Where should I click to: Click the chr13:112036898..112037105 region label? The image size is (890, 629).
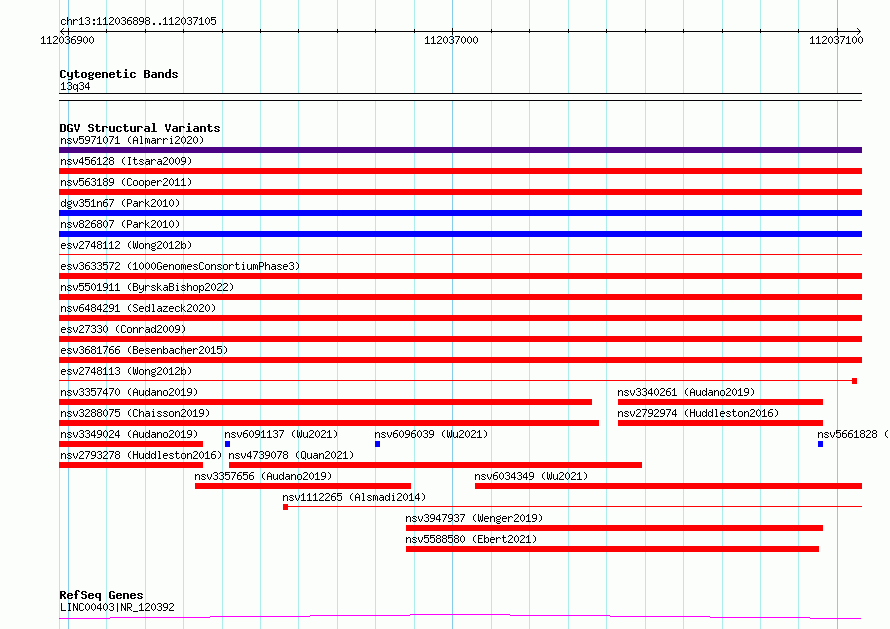point(138,21)
